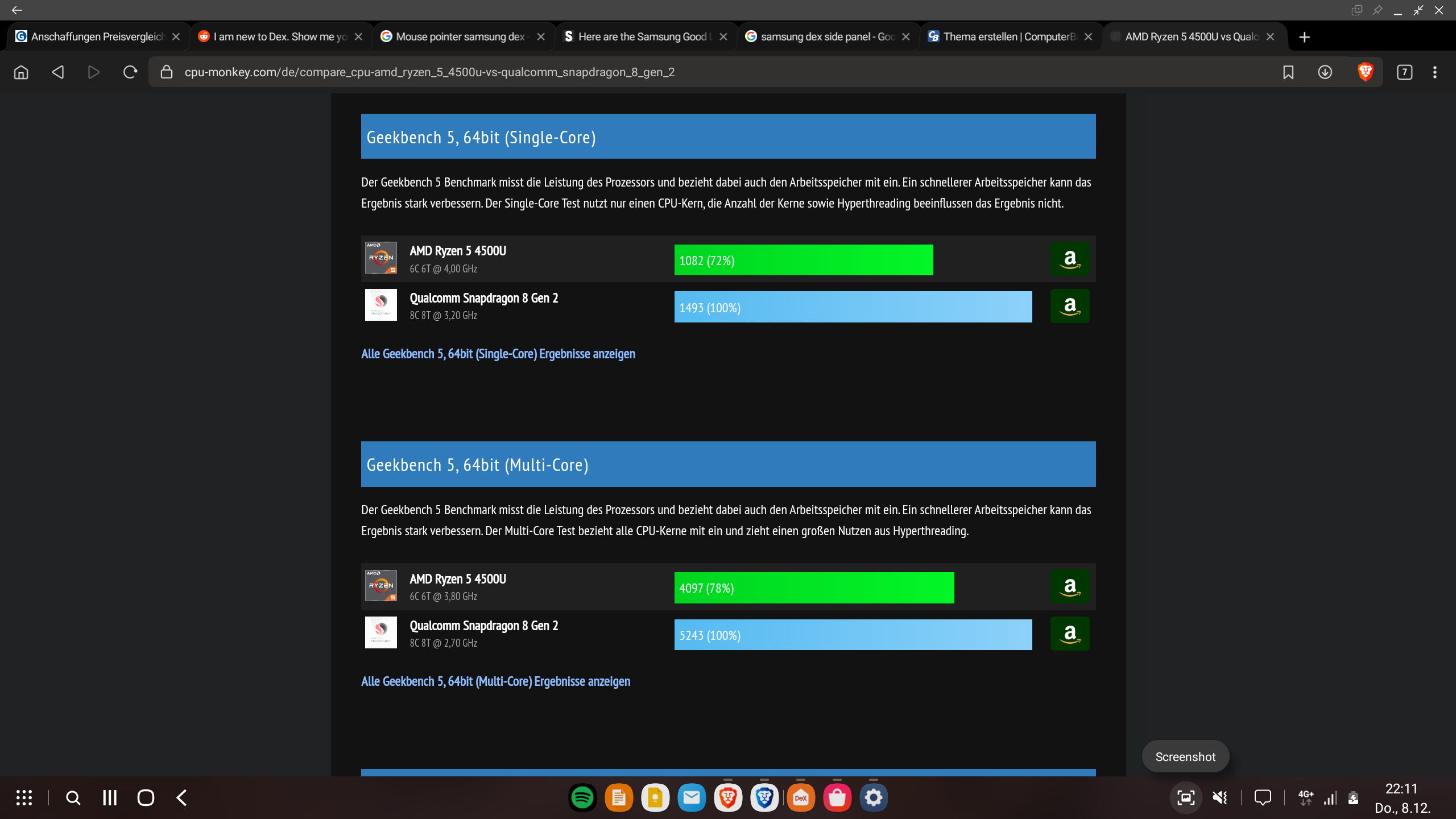Open the tab counter showing 7 tabs
This screenshot has height=819, width=1456.
(1404, 72)
